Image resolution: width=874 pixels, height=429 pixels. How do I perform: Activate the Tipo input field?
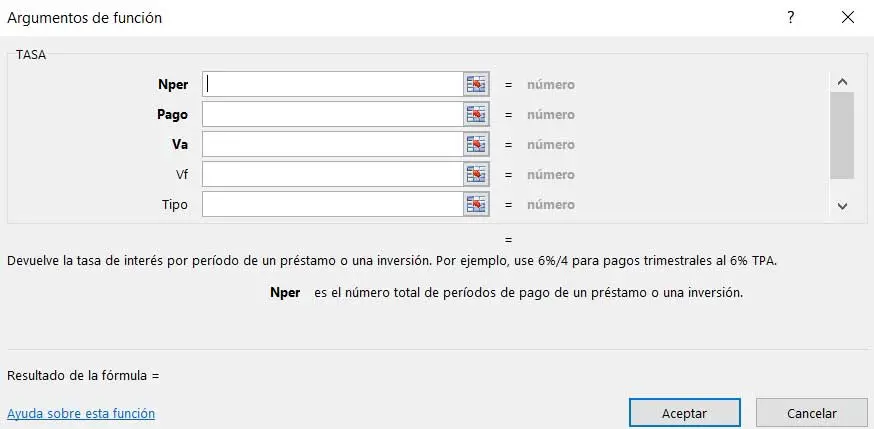pos(332,205)
